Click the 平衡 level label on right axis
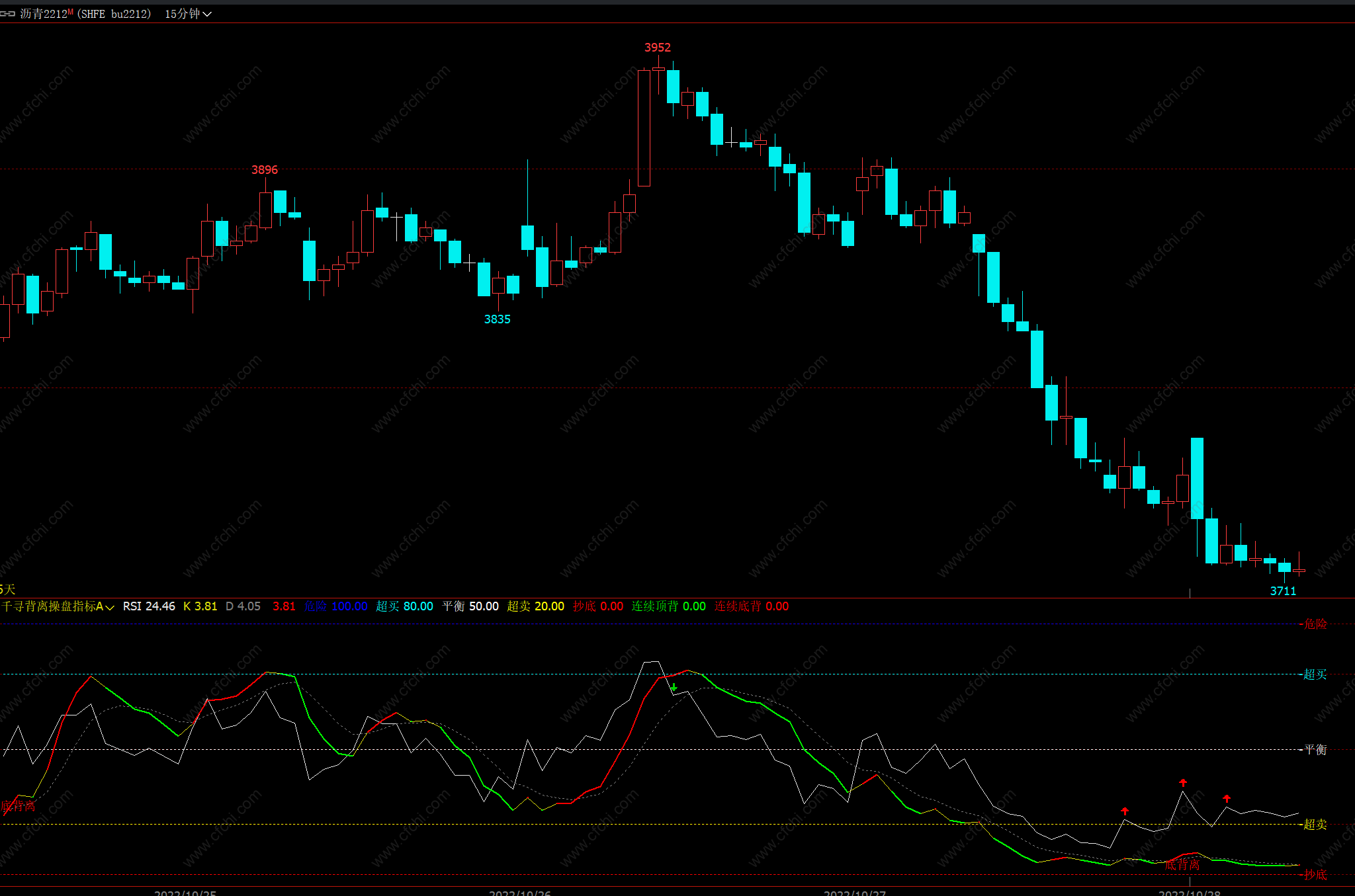Screen dimensions: 1355x896 pos(1315,749)
